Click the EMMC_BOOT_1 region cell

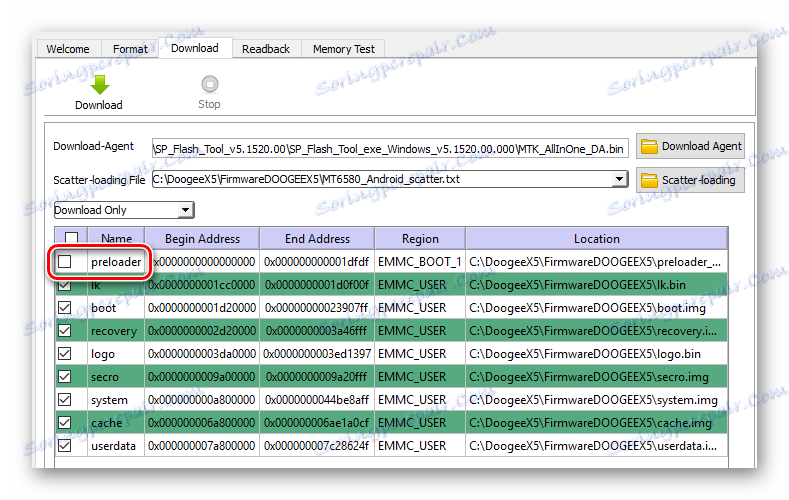coord(420,262)
